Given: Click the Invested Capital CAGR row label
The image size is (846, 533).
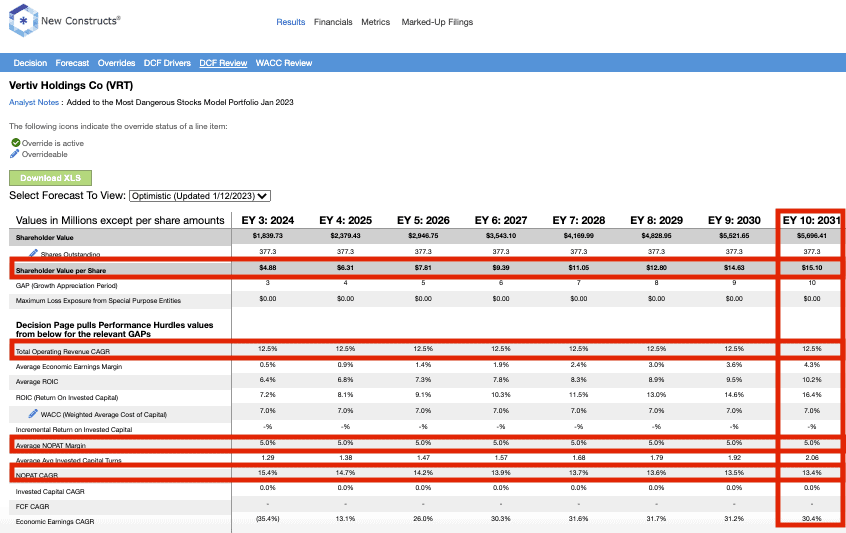Looking at the screenshot, I should (50, 491).
